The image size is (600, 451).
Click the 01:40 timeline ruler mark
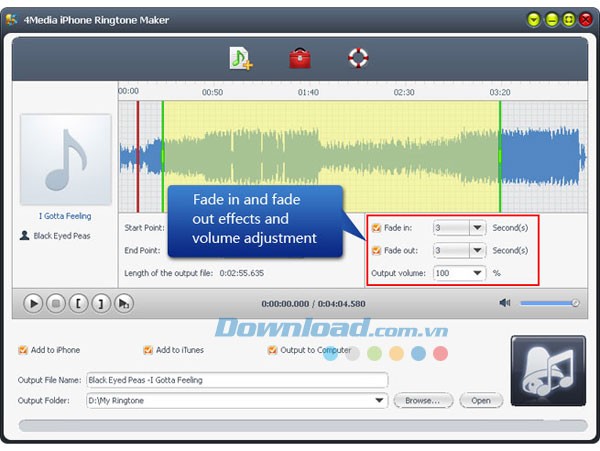tap(308, 92)
